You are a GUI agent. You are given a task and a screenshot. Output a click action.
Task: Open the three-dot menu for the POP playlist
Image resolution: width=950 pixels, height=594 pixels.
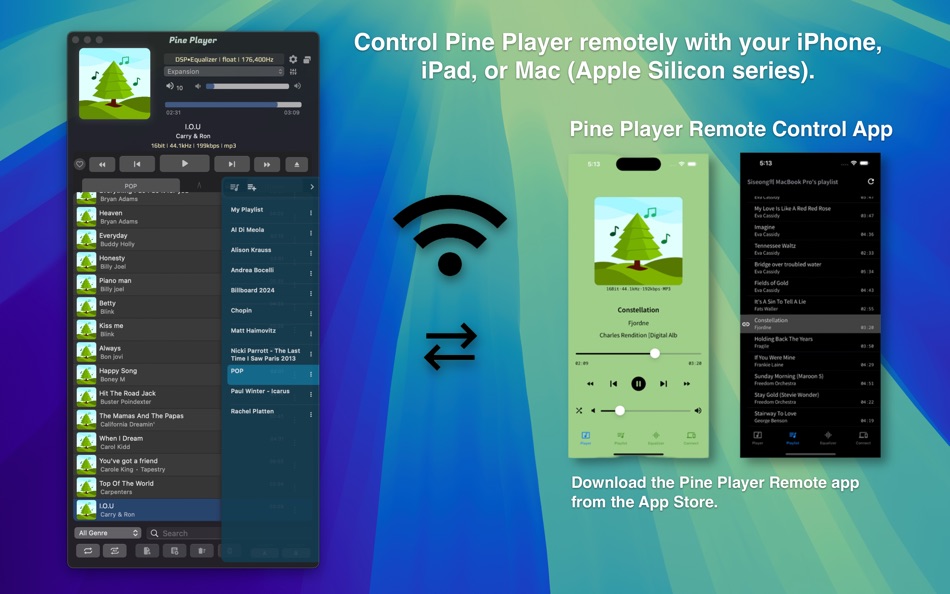click(311, 375)
